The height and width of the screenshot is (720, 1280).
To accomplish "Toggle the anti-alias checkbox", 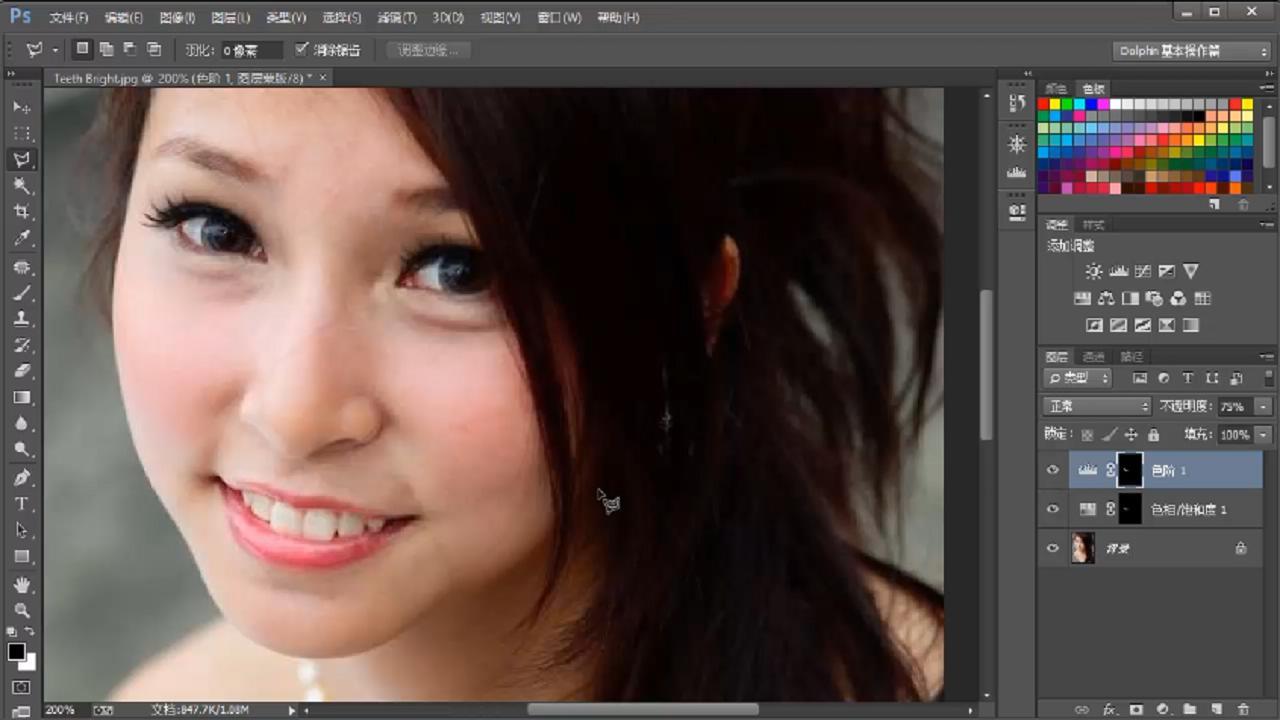I will [301, 49].
